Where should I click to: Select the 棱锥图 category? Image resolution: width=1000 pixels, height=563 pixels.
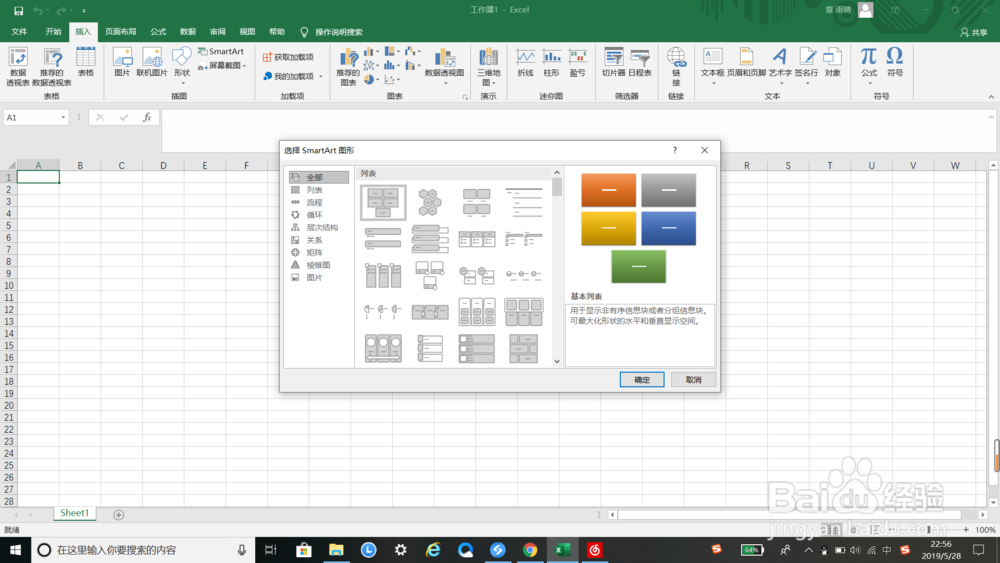tap(318, 265)
